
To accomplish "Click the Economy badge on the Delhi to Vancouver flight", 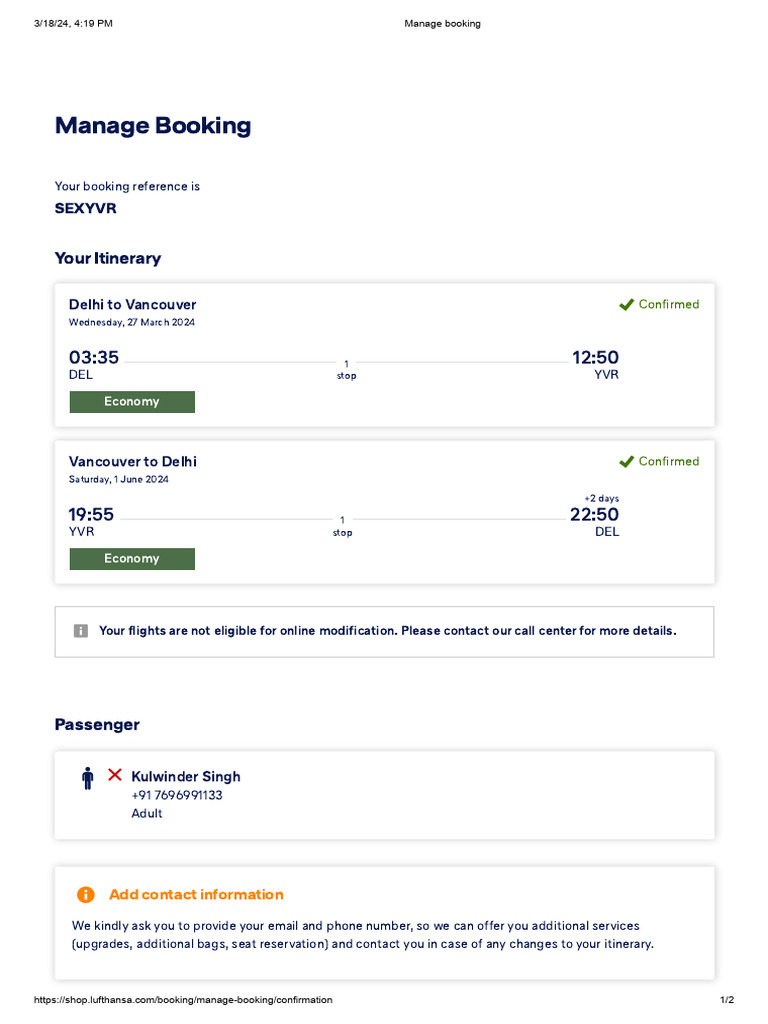I will pos(132,402).
